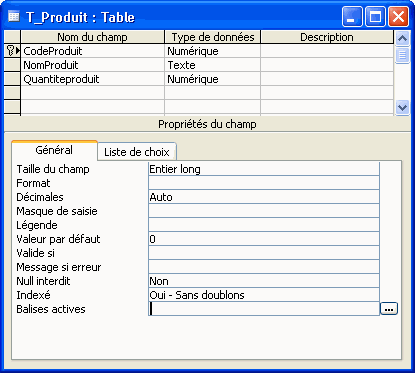
Task: Switch to the Liste de choix tab
Action: click(137, 152)
